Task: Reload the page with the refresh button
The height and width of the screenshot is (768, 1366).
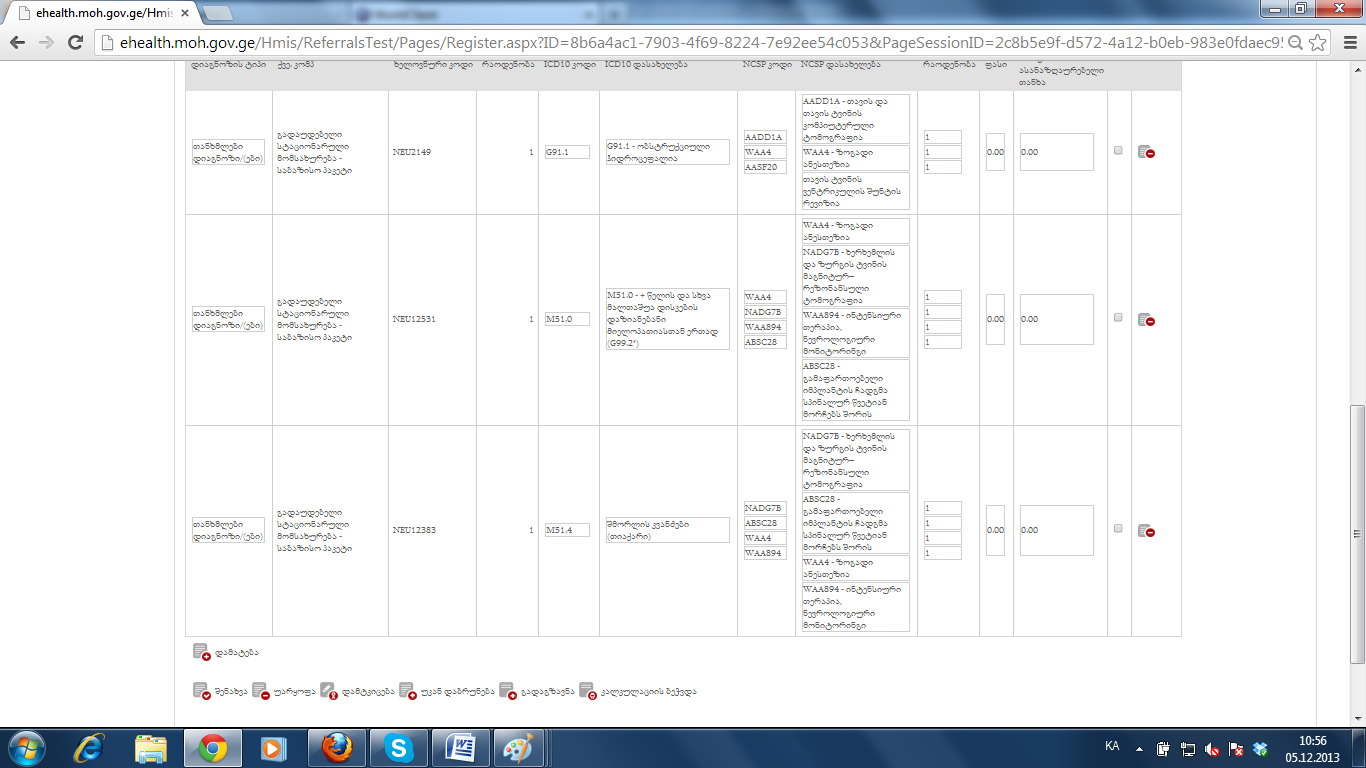Action: pos(75,43)
